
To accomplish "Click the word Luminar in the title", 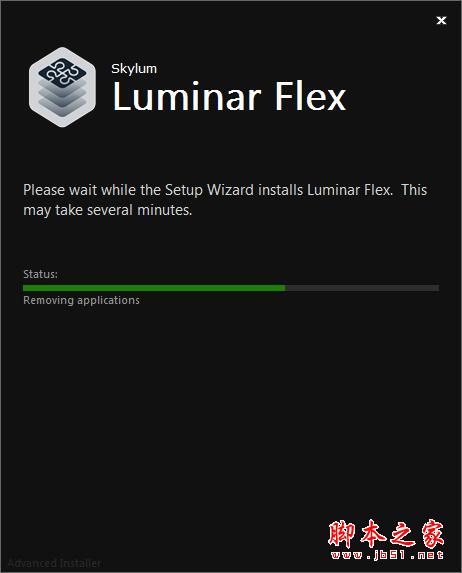I will [x=187, y=96].
